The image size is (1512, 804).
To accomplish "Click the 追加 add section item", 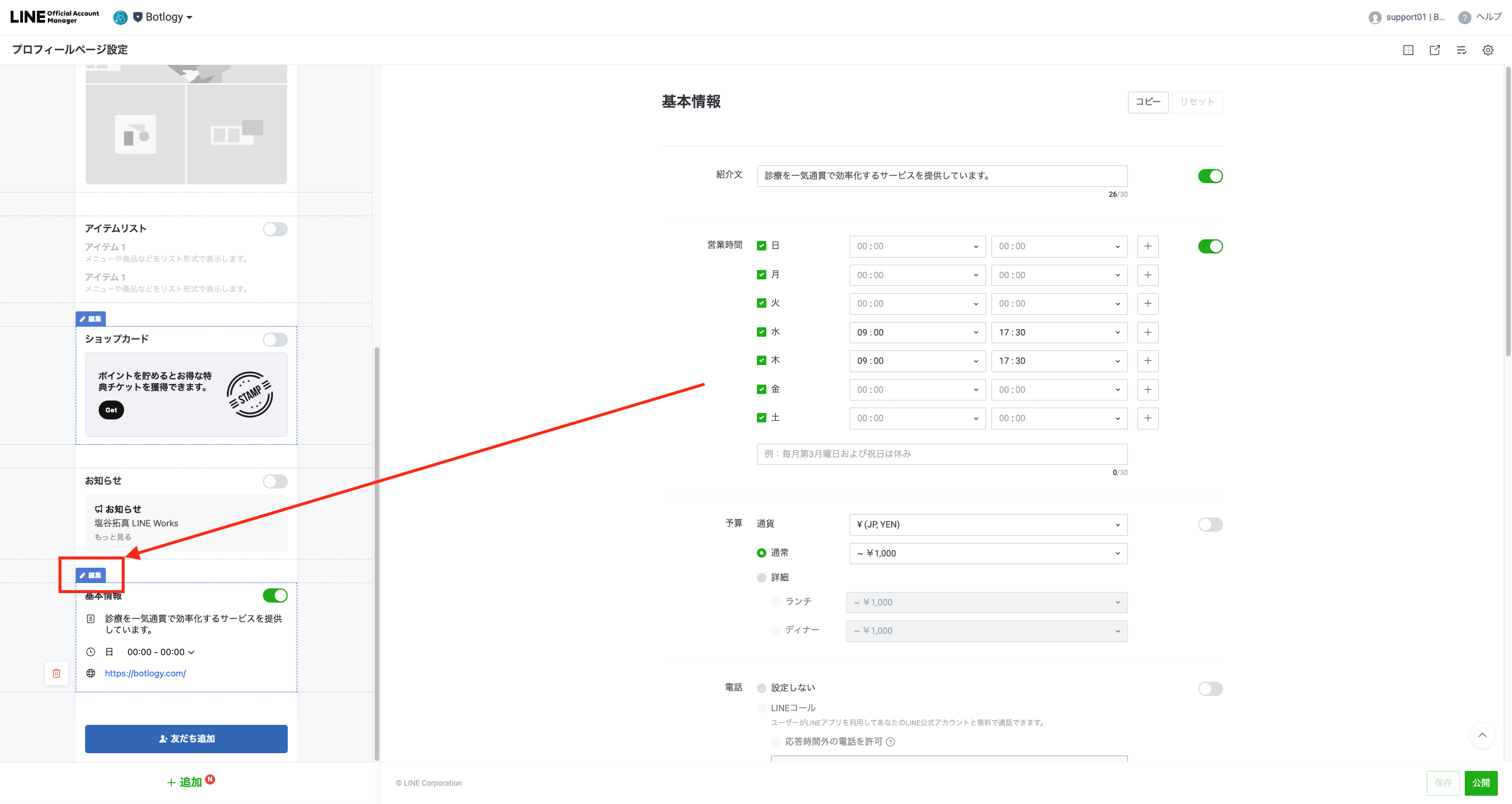I will [x=185, y=782].
